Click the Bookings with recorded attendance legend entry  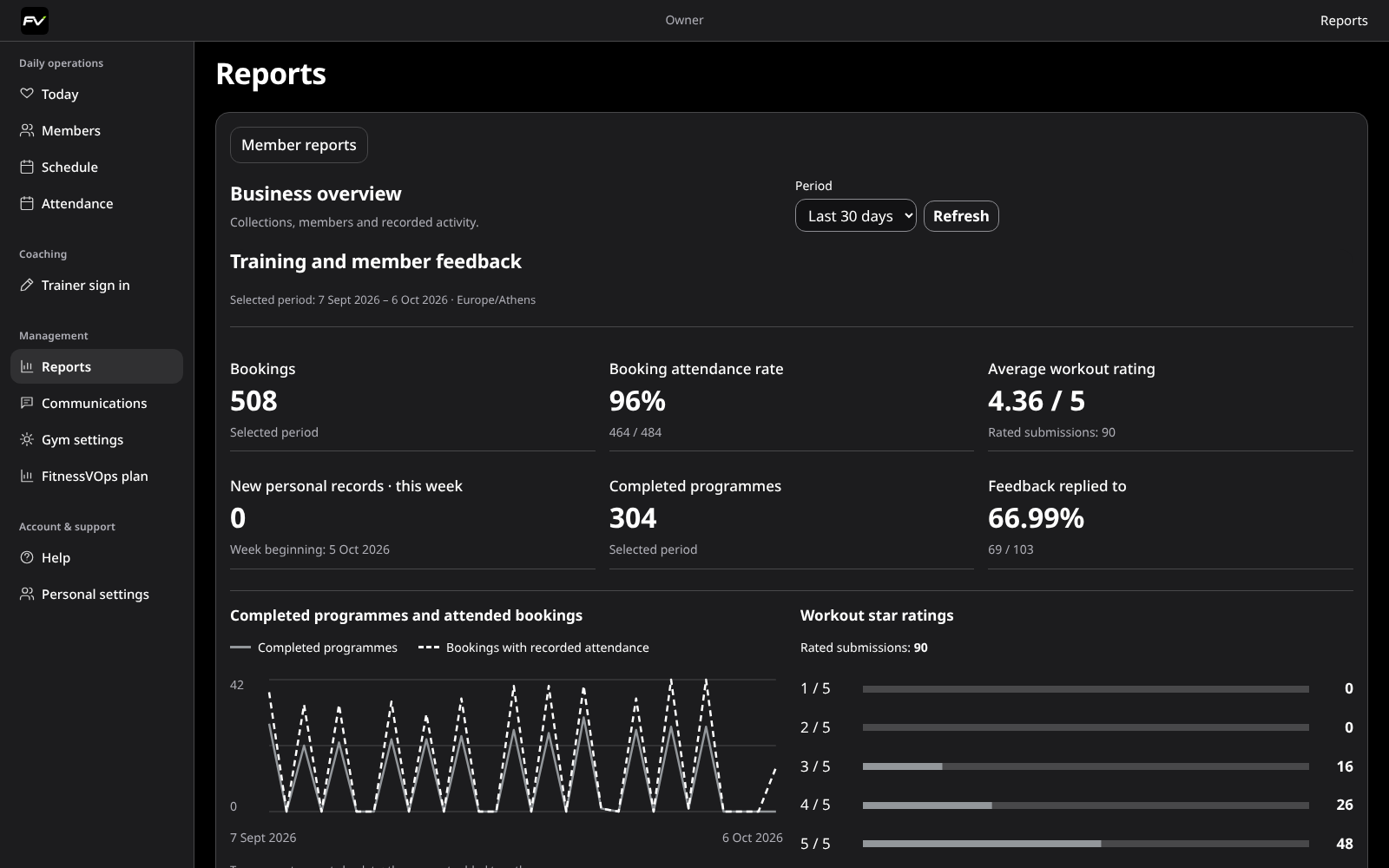[x=533, y=648]
